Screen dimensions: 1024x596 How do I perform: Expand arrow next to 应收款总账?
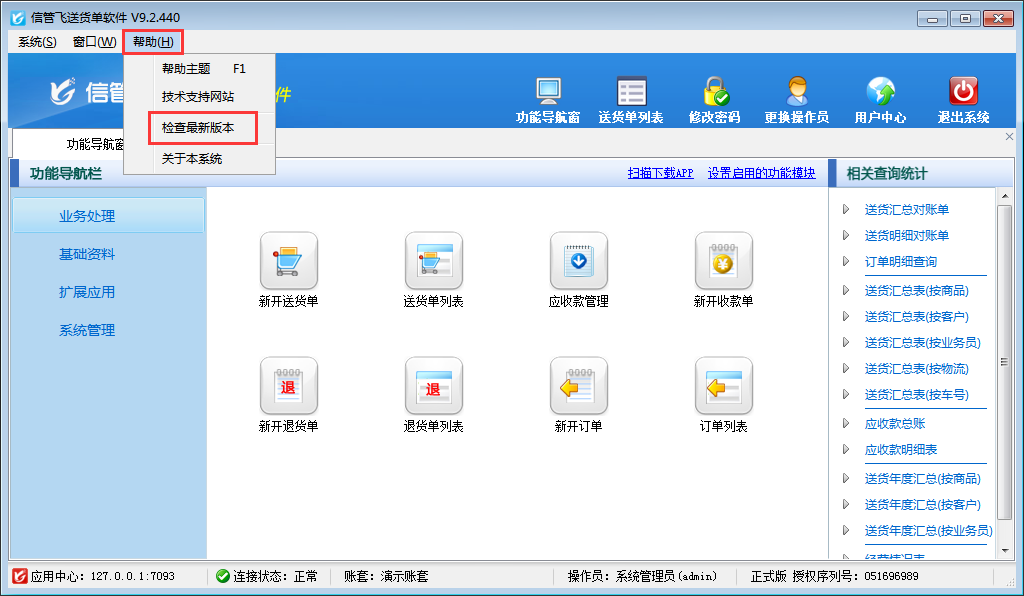pos(846,424)
